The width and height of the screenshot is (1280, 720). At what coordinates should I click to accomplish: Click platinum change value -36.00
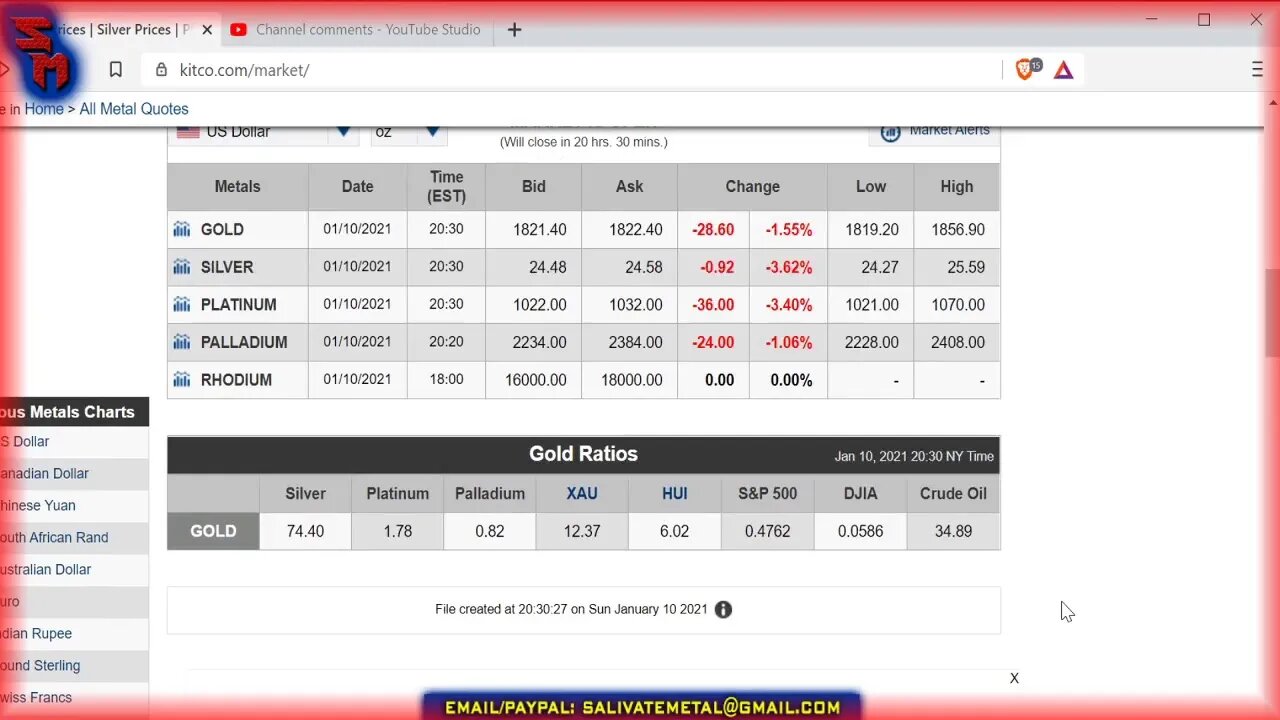coord(713,305)
